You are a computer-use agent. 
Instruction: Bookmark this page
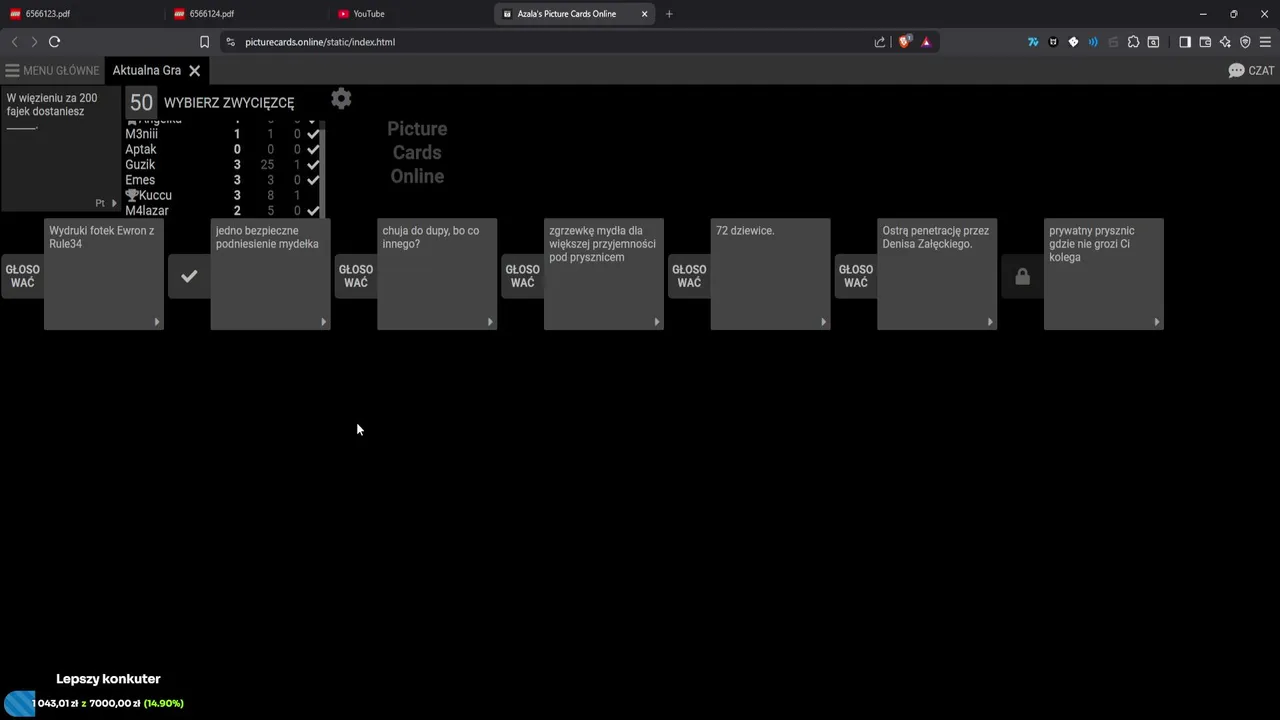(x=204, y=42)
